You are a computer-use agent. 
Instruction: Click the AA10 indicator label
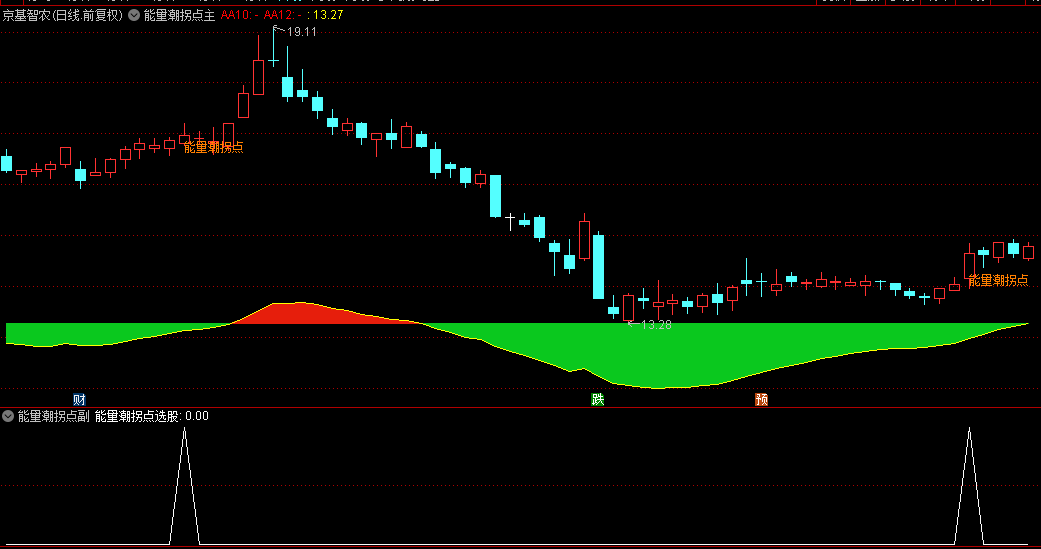point(239,15)
